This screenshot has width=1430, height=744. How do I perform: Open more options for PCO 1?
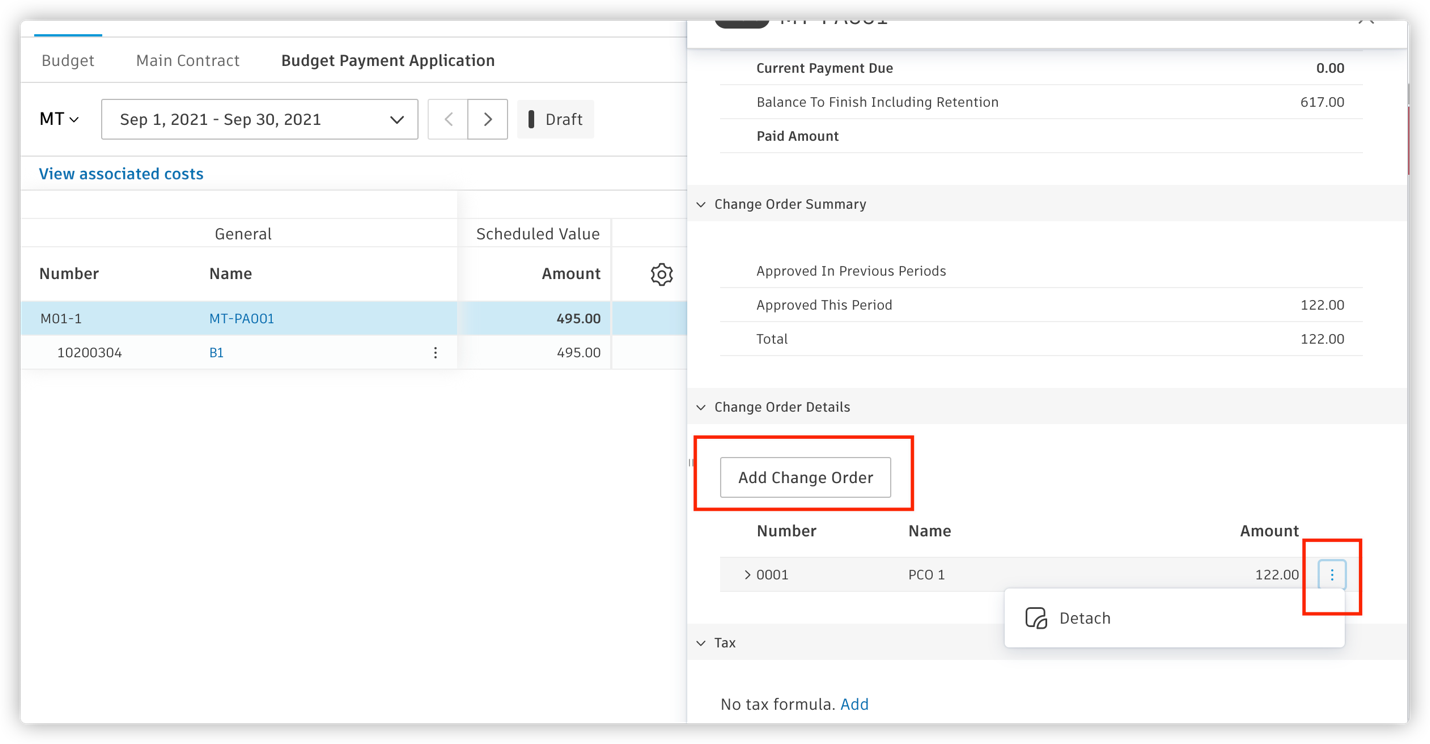(x=1331, y=574)
